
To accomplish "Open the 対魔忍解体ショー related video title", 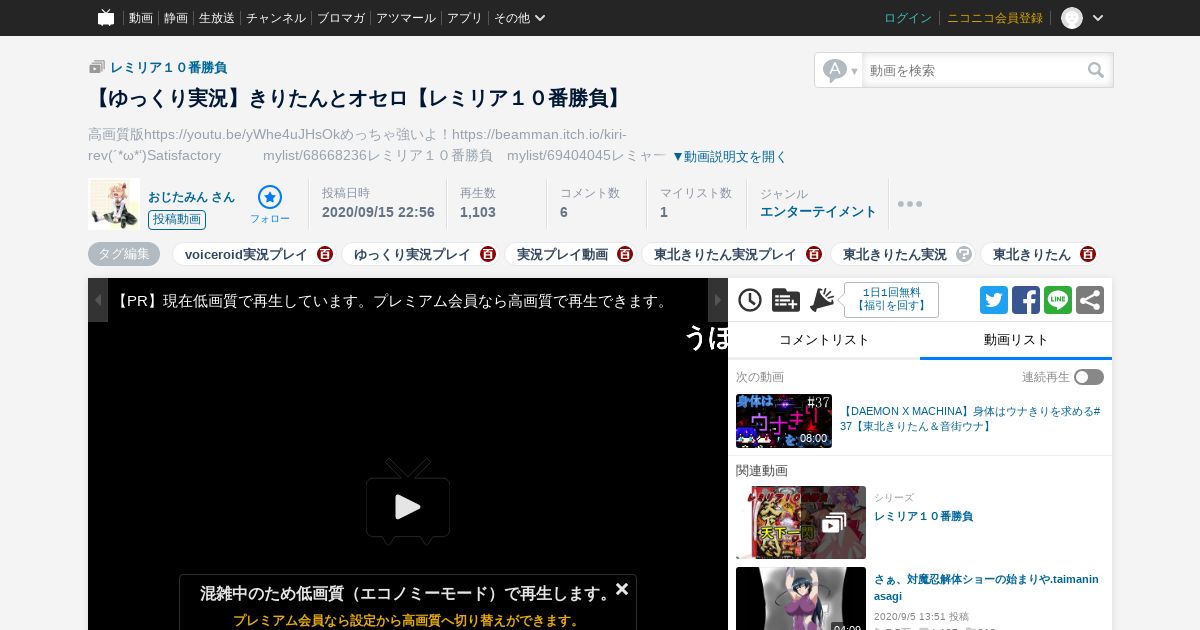I will 986,588.
